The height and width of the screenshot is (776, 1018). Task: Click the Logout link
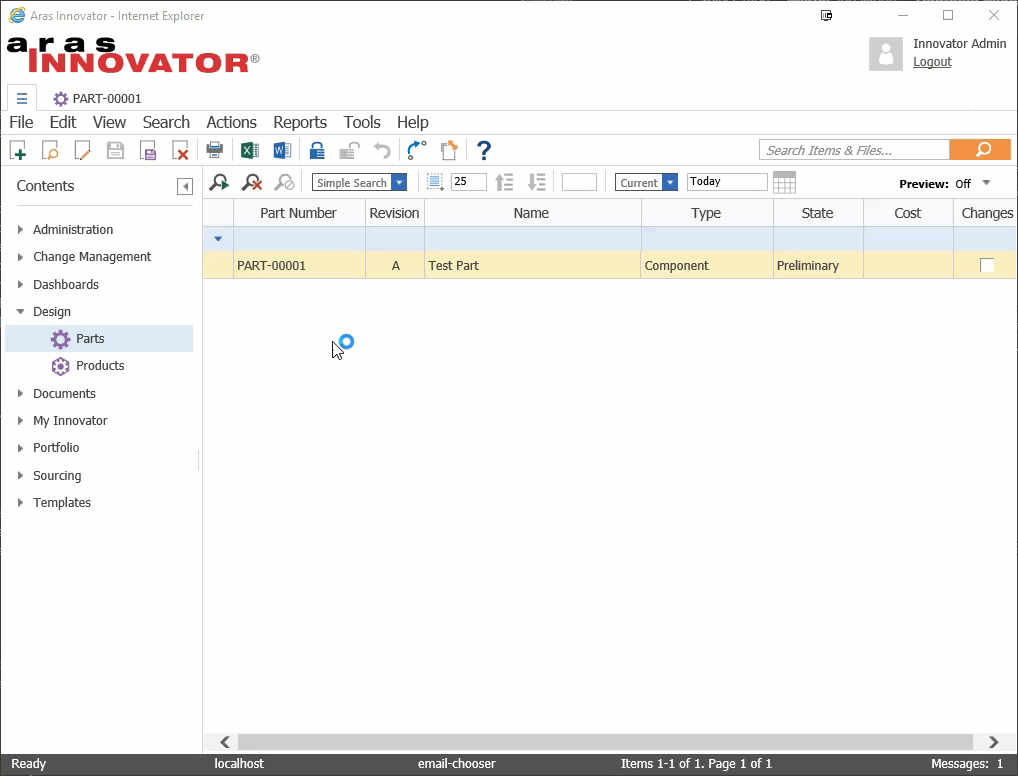pos(932,62)
